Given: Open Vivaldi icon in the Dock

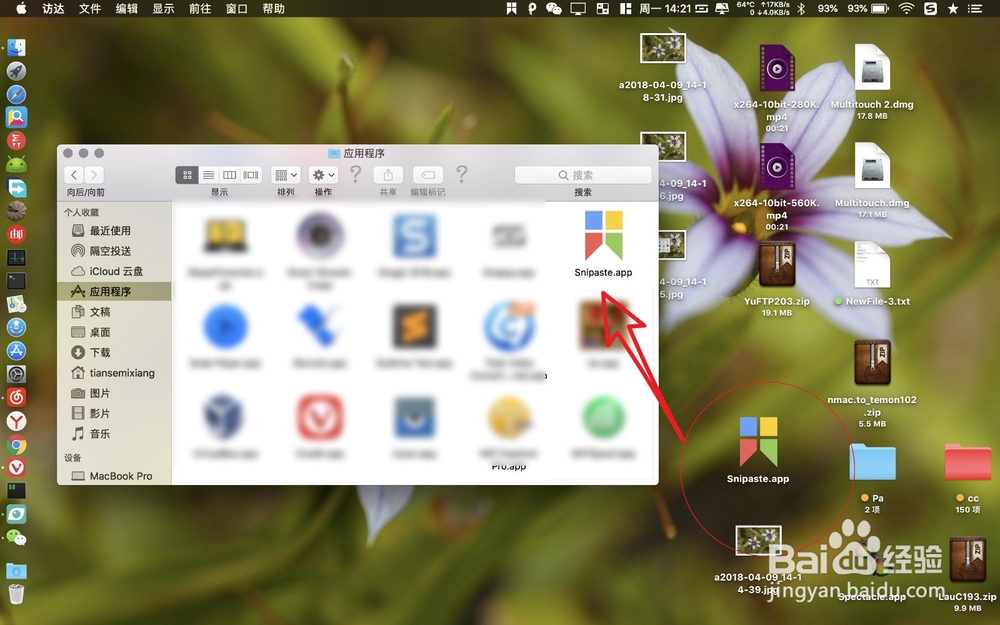Looking at the screenshot, I should pos(16,467).
